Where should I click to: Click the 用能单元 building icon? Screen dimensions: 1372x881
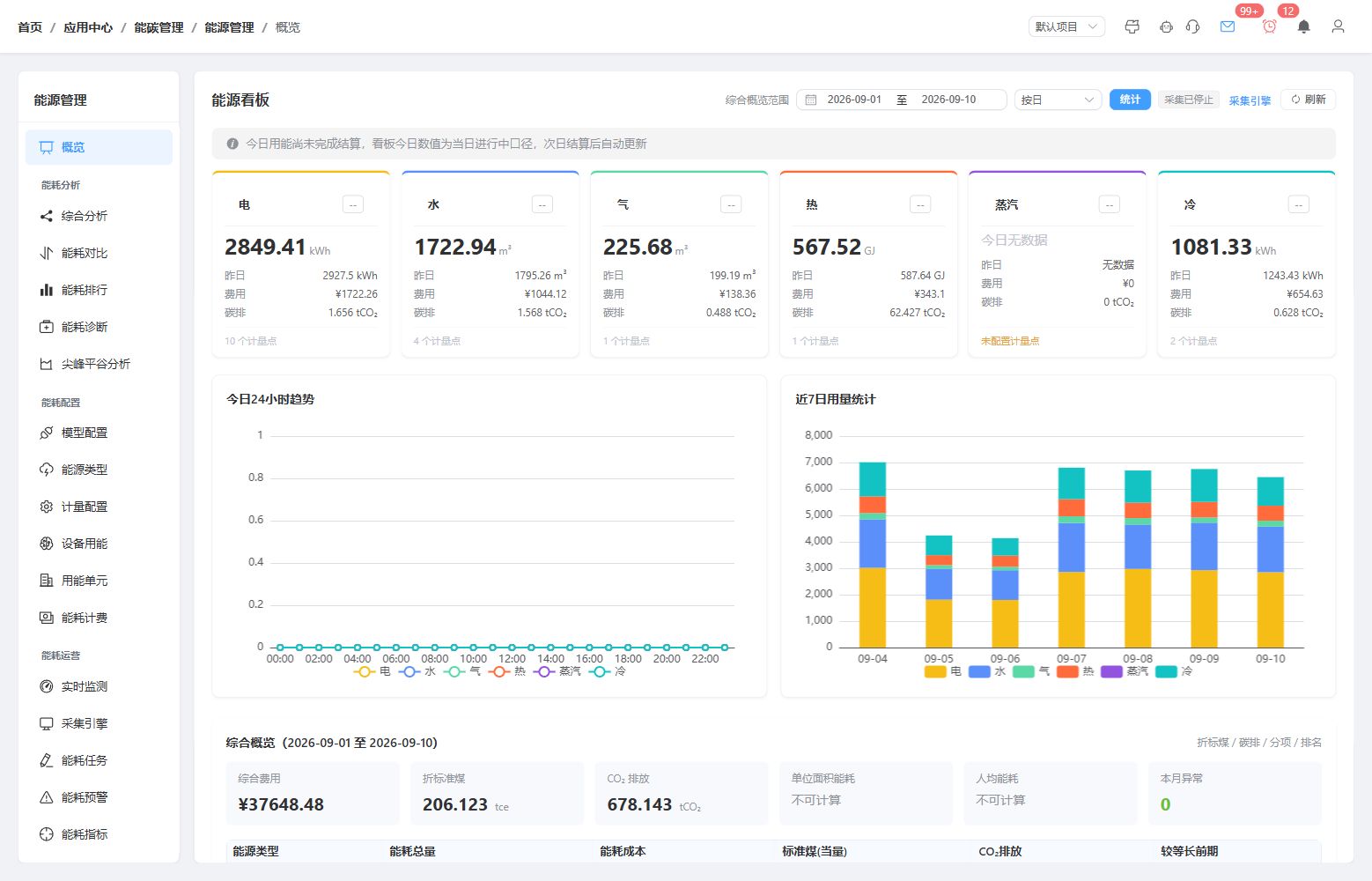47,581
